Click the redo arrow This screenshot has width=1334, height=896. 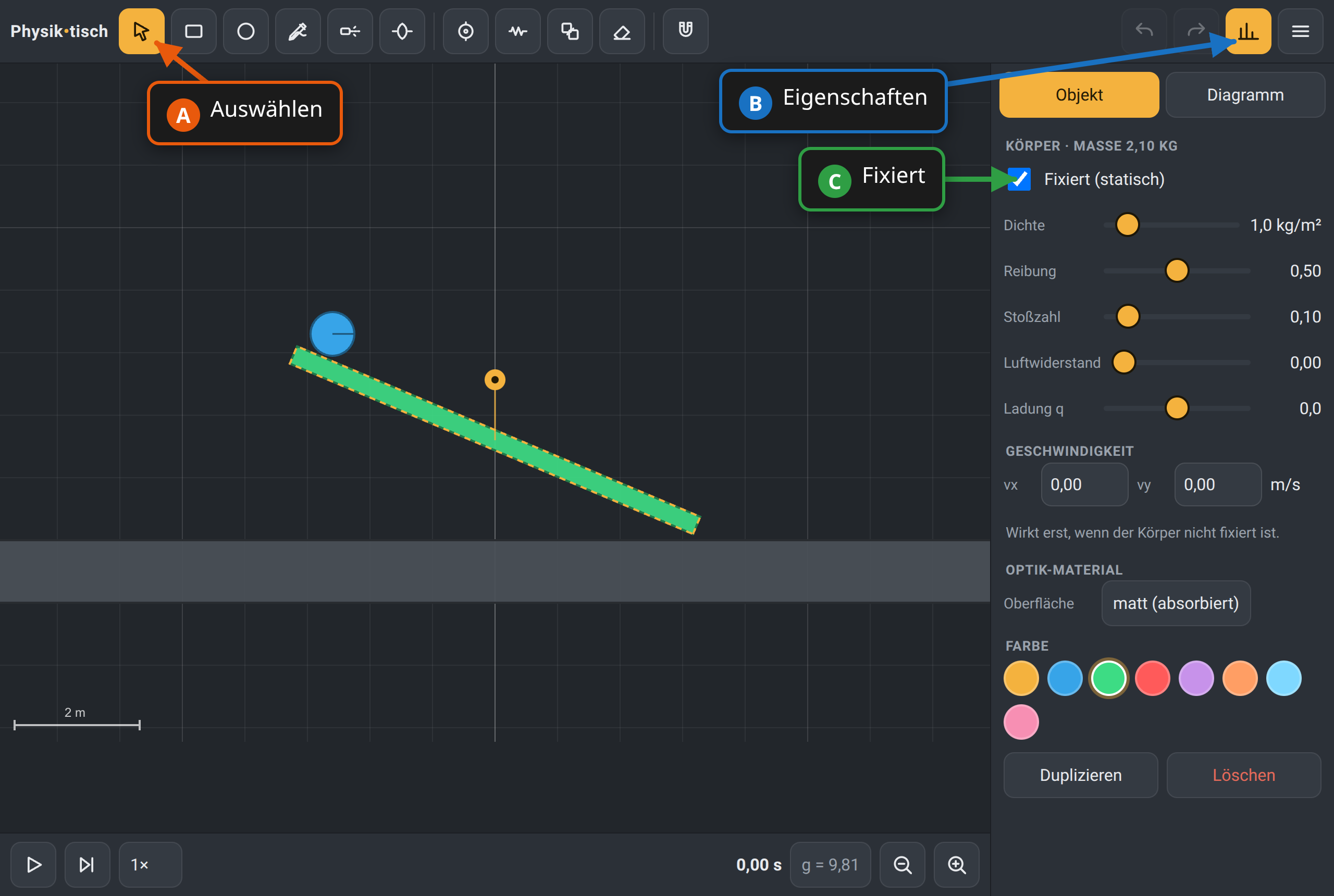(1196, 31)
